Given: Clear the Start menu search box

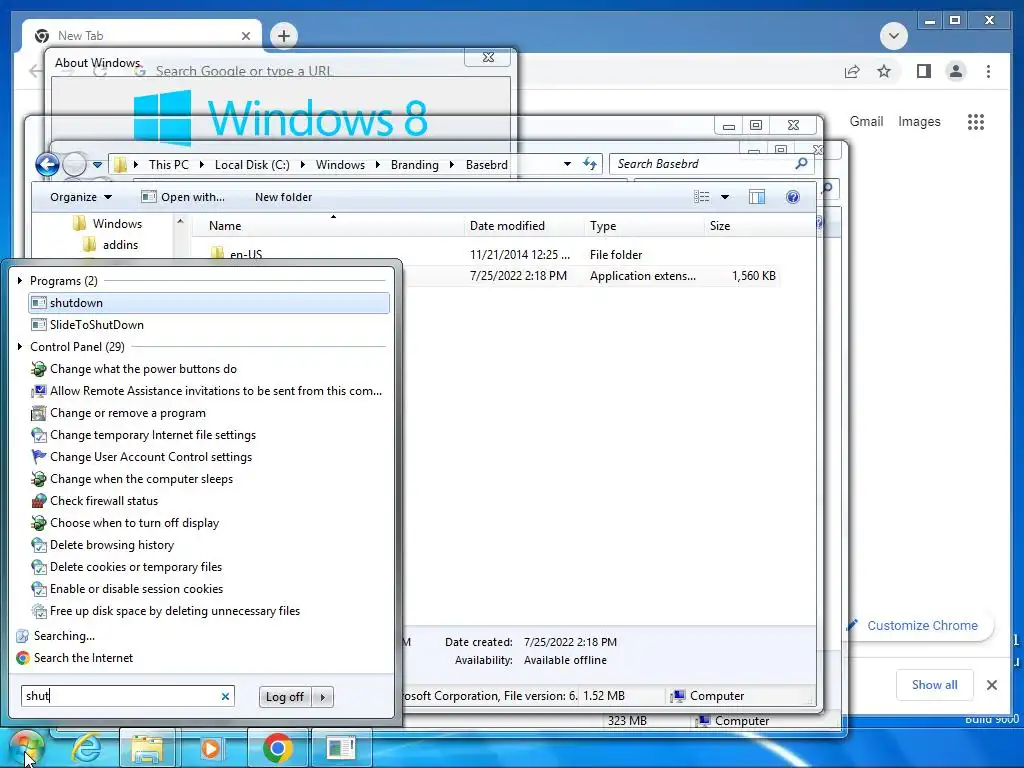Looking at the screenshot, I should pyautogui.click(x=225, y=697).
